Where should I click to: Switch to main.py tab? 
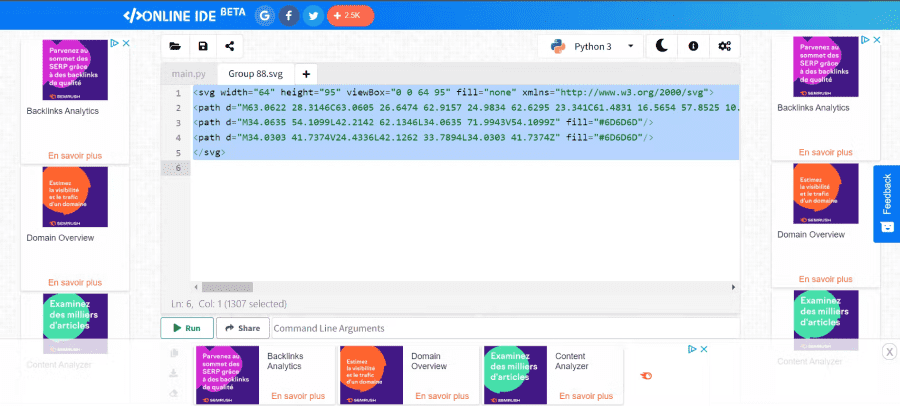[189, 74]
